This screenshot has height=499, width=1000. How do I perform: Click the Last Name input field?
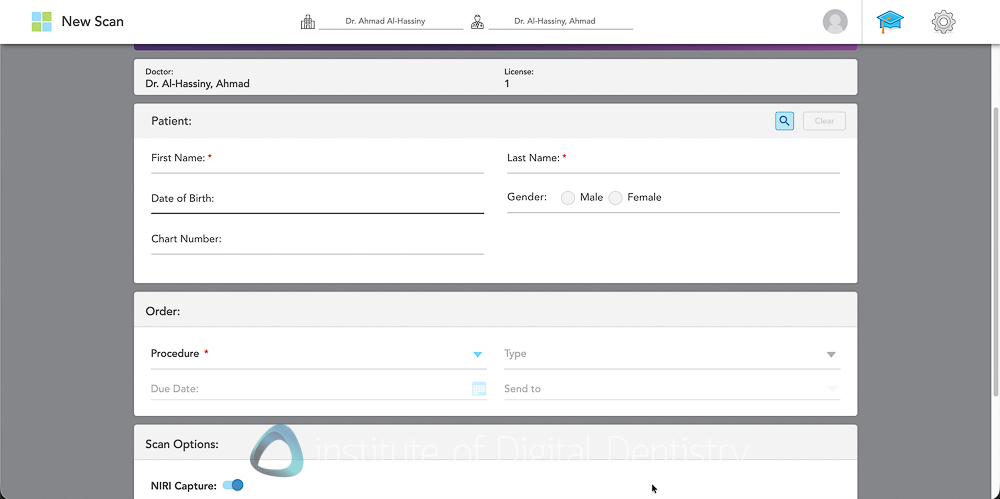673,160
